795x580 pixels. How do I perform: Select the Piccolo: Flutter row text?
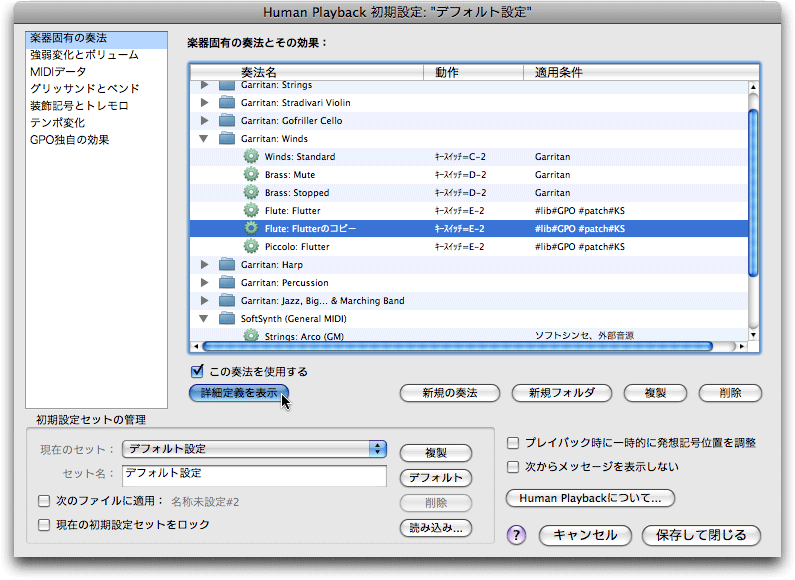(x=297, y=247)
